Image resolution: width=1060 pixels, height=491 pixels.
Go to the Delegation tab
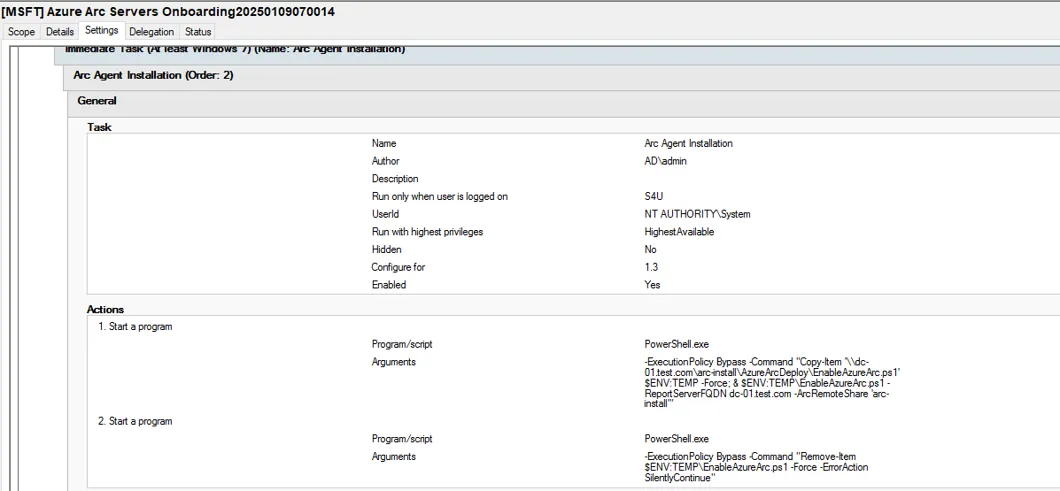(x=152, y=32)
